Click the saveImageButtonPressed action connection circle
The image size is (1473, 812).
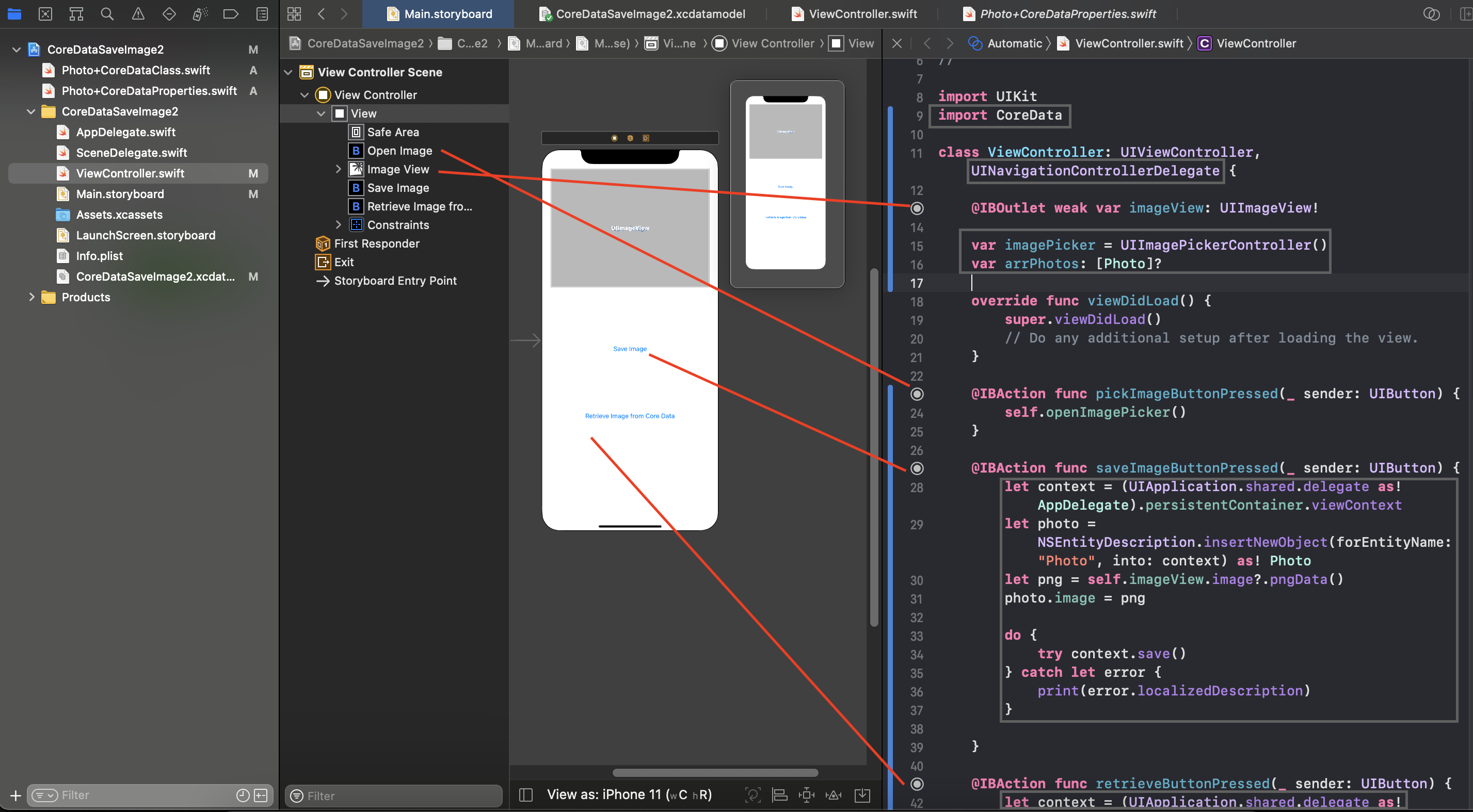click(917, 468)
